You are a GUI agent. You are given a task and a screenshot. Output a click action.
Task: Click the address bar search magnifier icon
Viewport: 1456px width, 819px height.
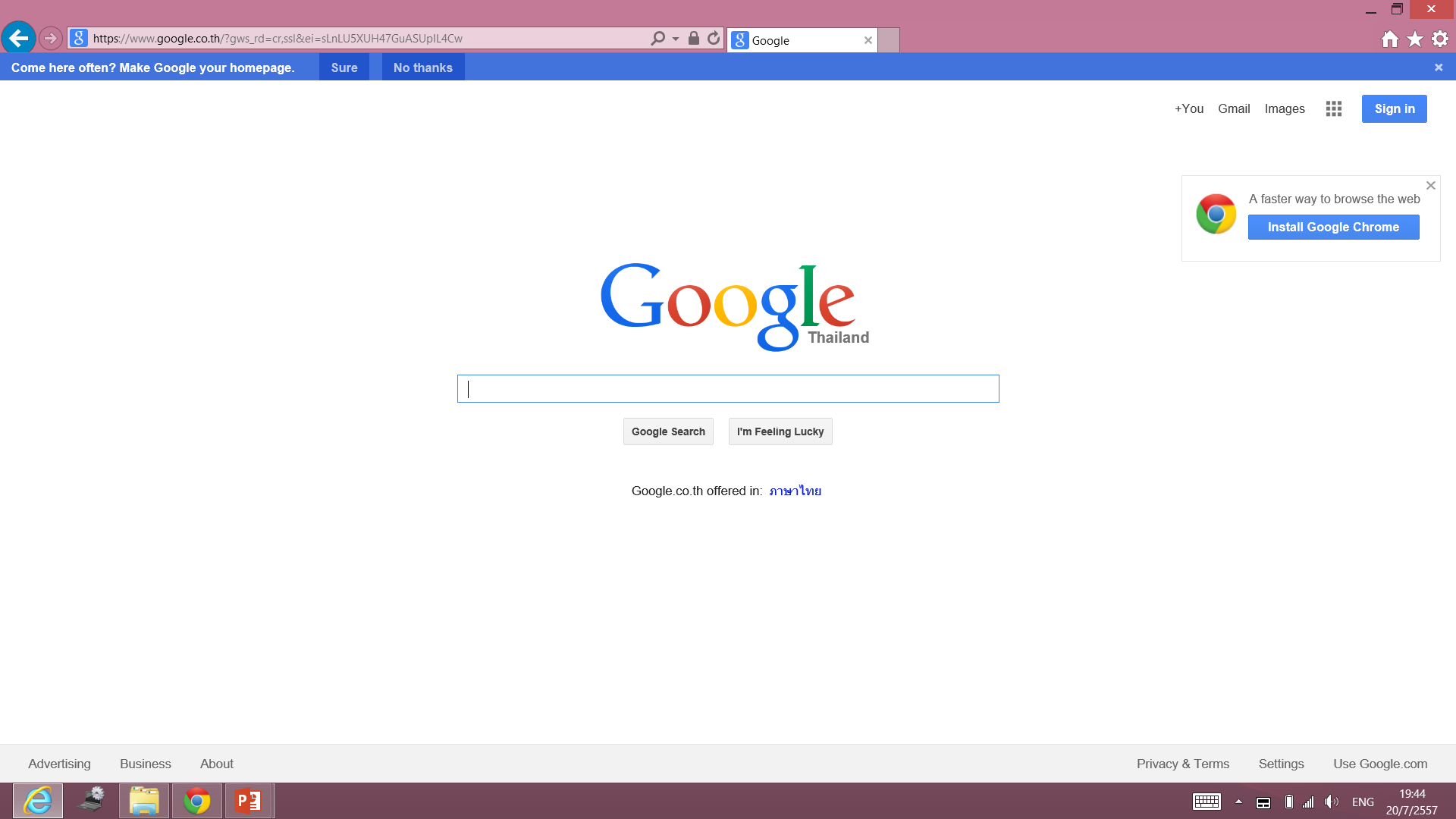[657, 39]
